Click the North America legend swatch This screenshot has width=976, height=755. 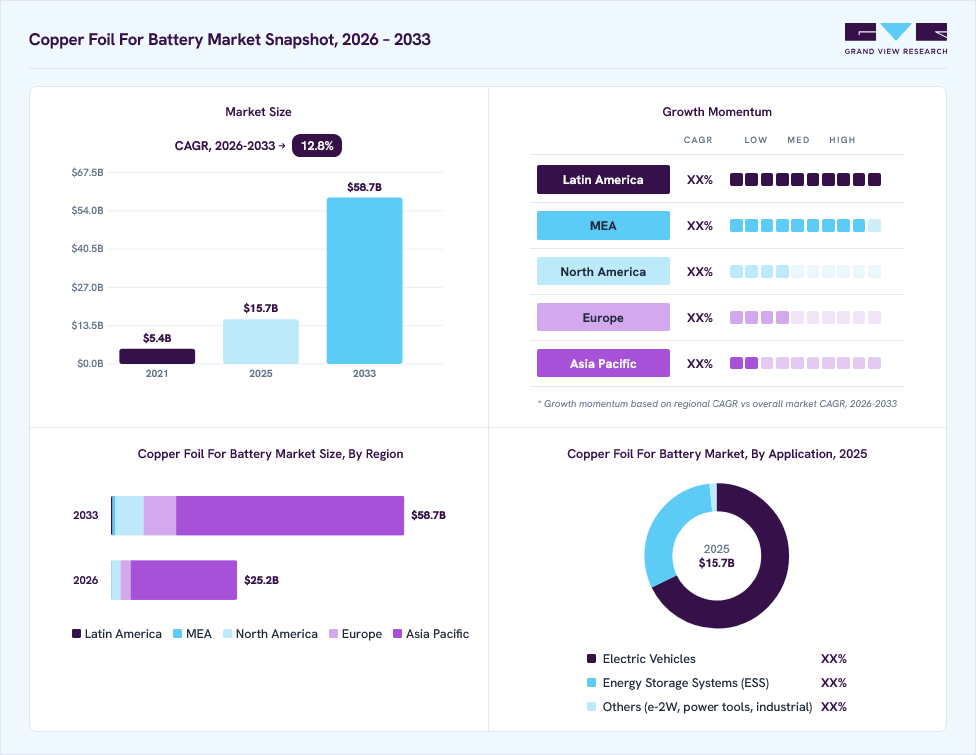(x=227, y=634)
